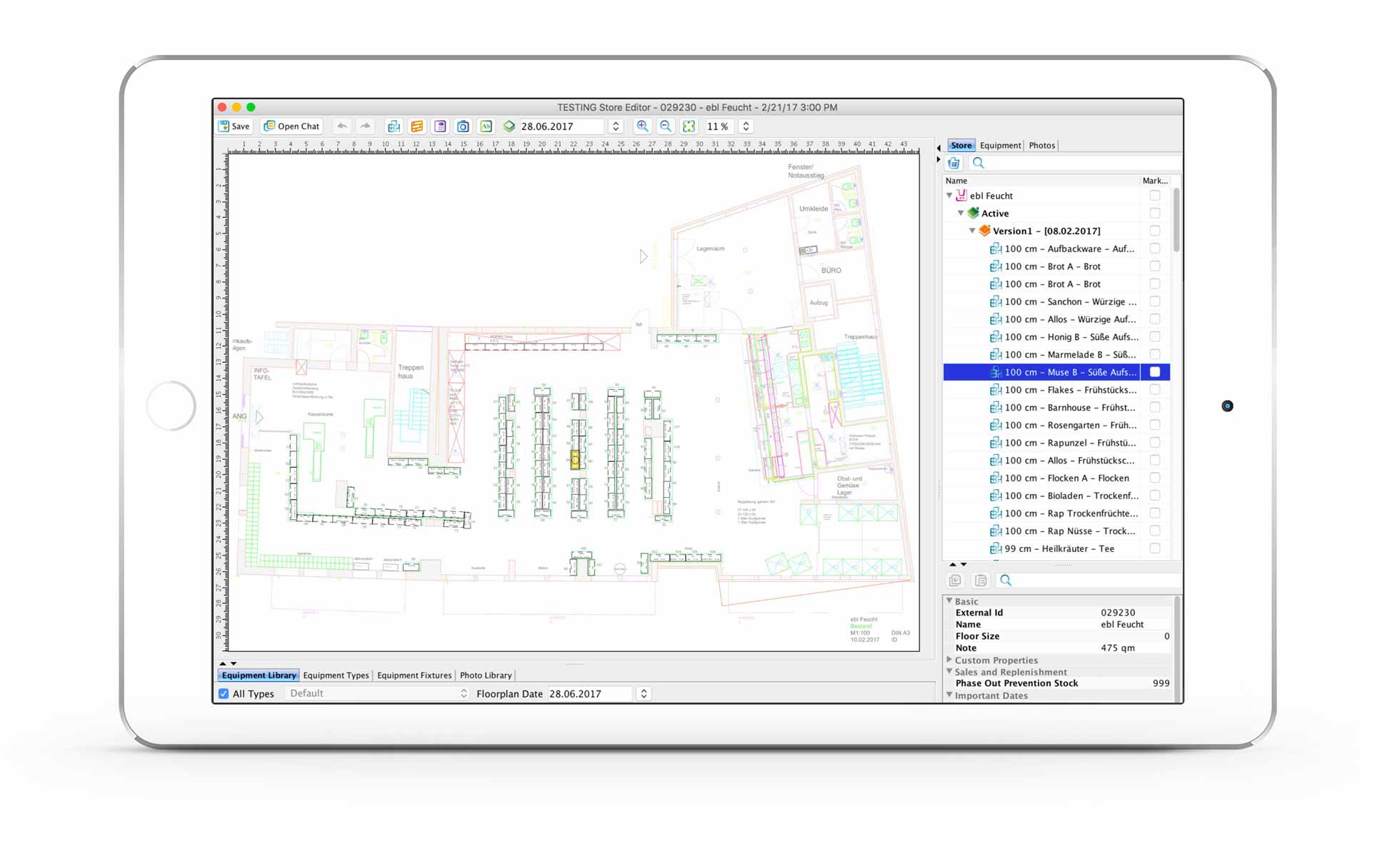Tick the mark checkbox for Active row

click(1154, 213)
